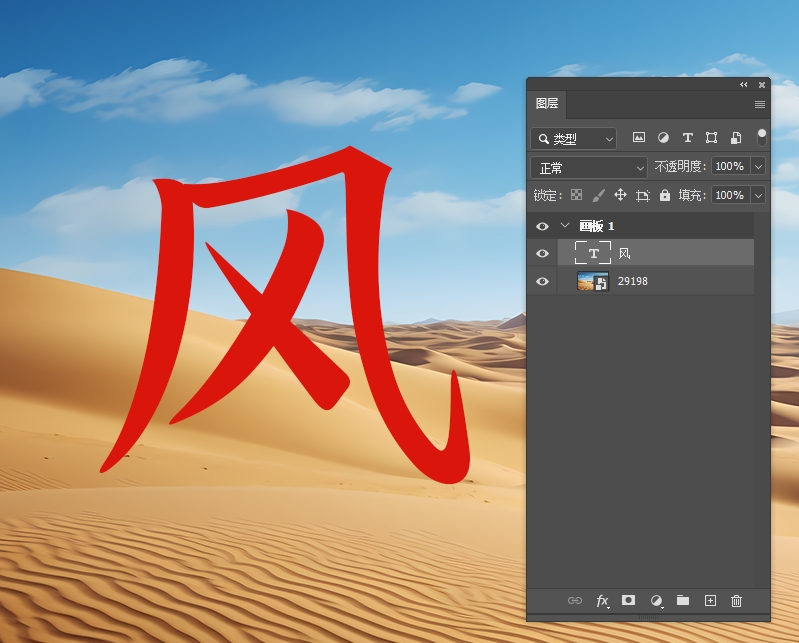Screen dimensions: 799x643
Task: Open the Layers panel menu
Action: click(x=760, y=104)
